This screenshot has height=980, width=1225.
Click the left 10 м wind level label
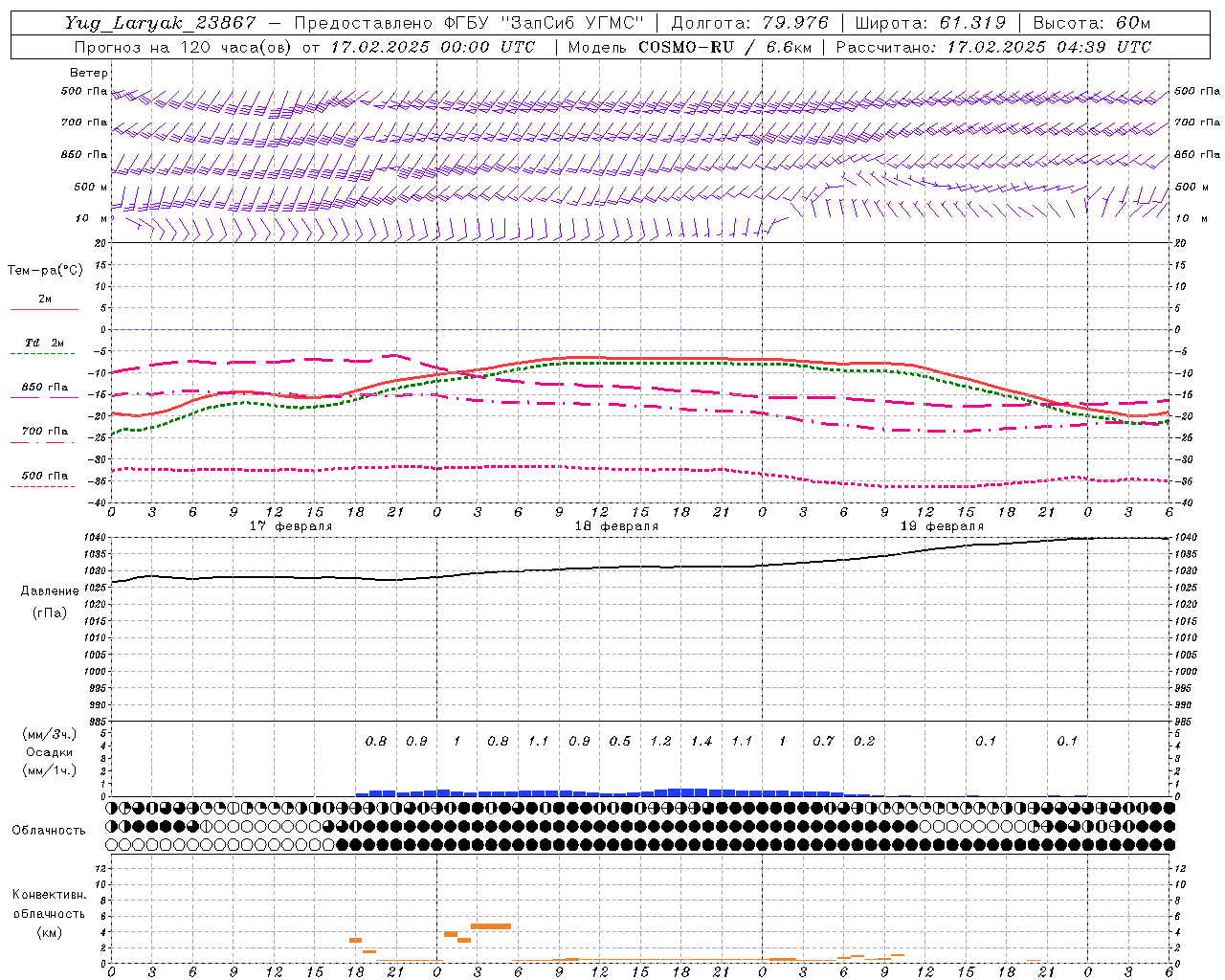[x=91, y=218]
